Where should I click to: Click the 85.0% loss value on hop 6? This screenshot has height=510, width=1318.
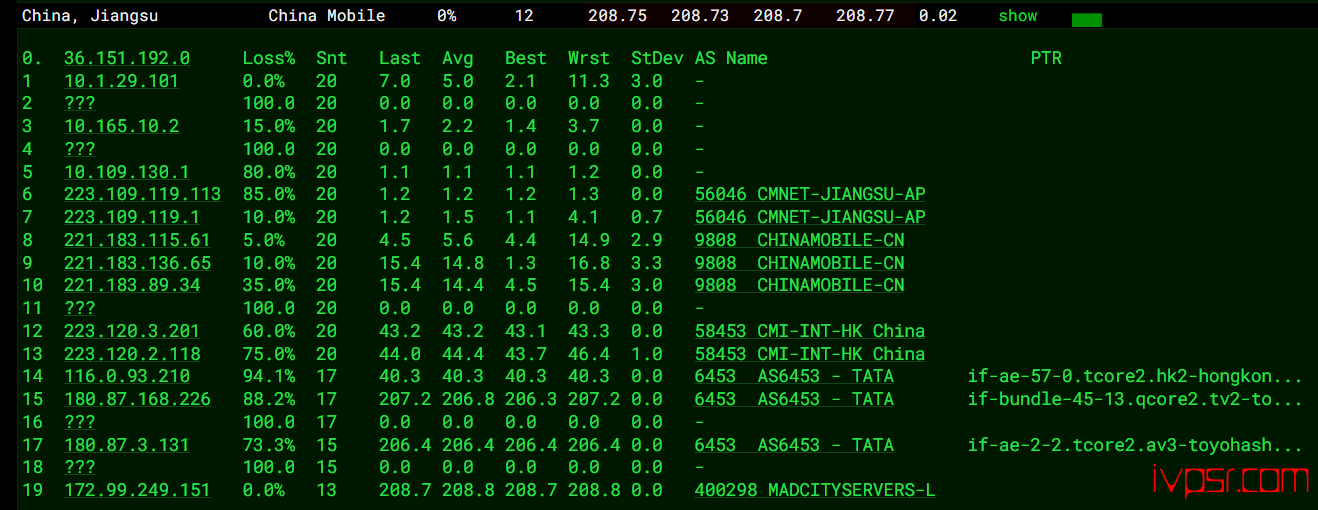click(x=269, y=194)
